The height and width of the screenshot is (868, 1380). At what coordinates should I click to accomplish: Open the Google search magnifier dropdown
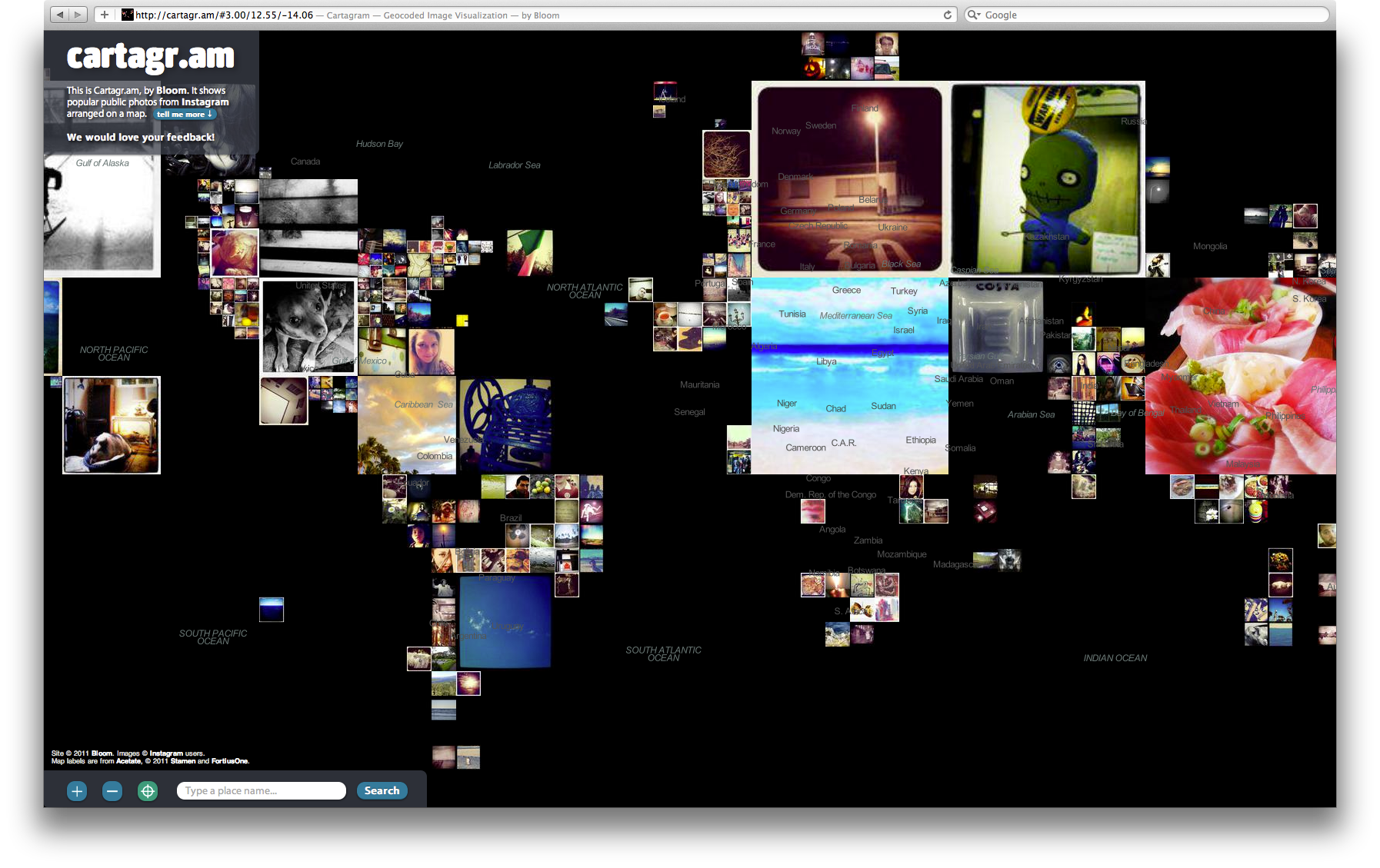974,15
